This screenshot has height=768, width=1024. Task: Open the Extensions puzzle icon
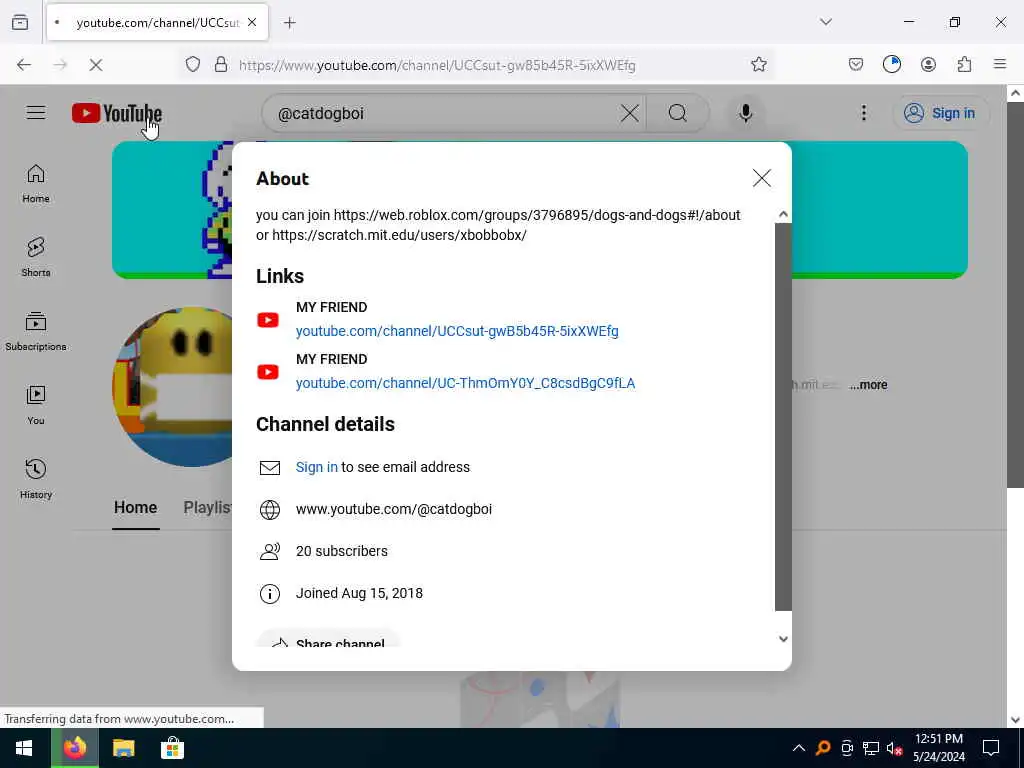tap(964, 64)
